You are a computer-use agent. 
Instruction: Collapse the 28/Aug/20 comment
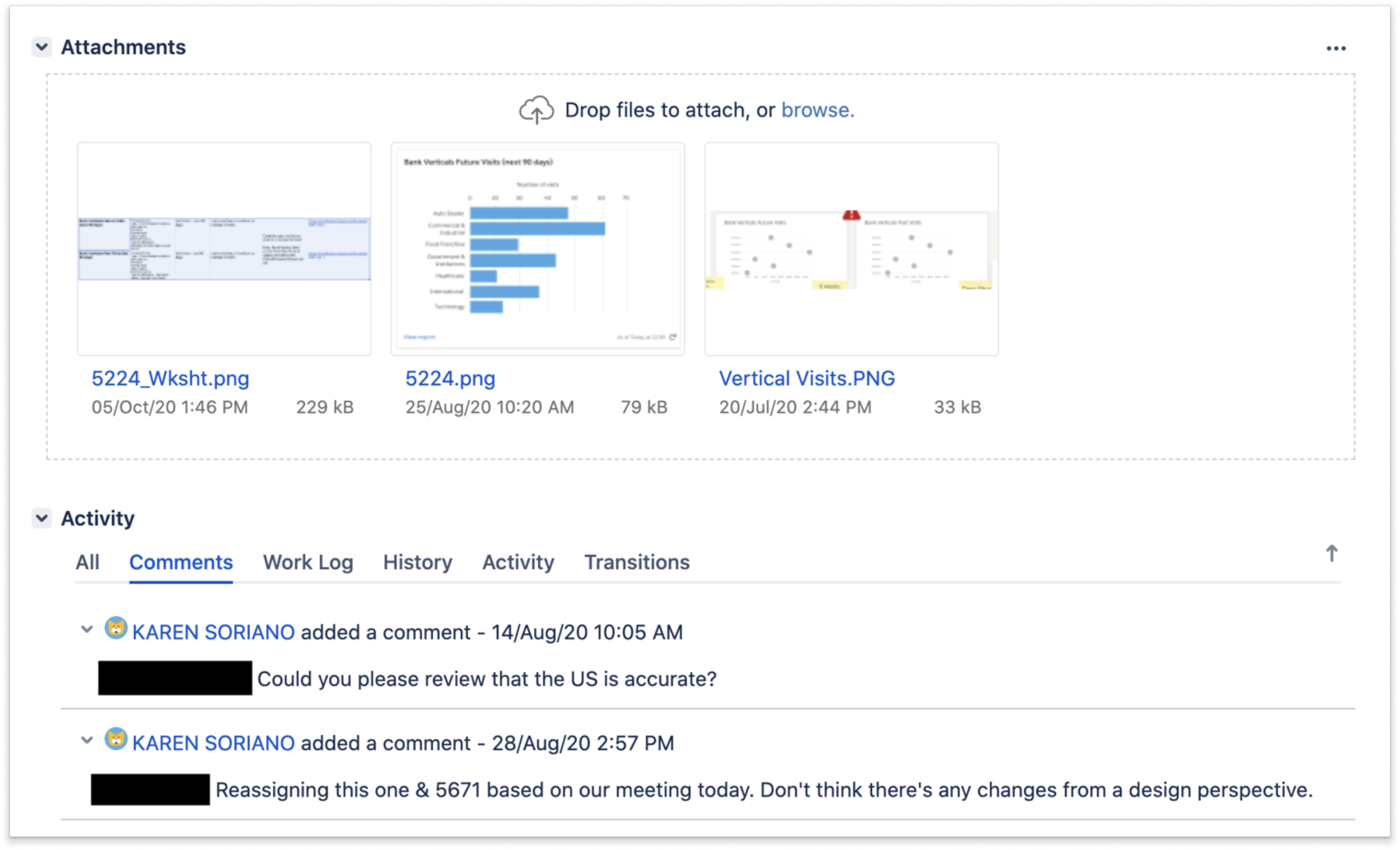click(87, 740)
